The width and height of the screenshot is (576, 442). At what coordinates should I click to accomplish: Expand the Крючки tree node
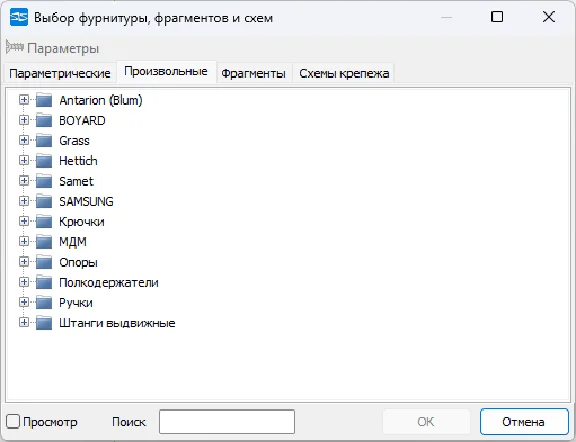click(x=24, y=221)
